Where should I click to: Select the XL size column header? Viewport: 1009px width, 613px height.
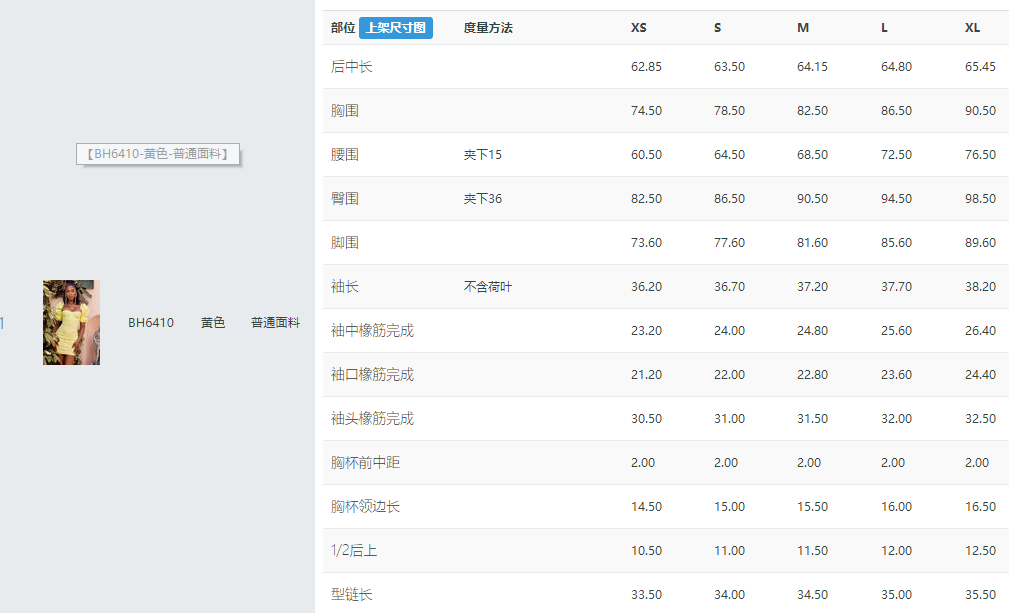[x=972, y=28]
